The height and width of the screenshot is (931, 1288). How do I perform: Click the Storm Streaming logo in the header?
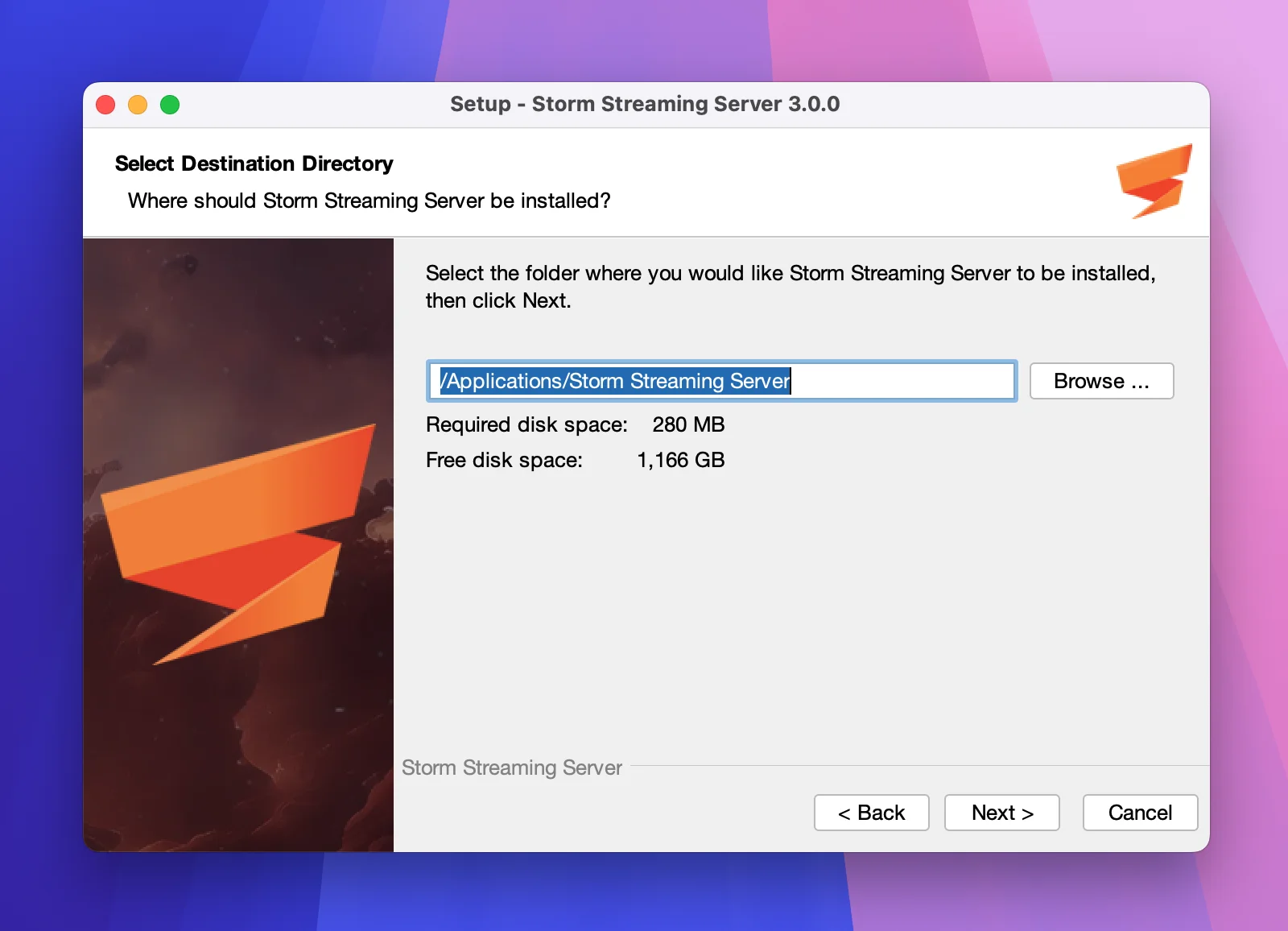[x=1153, y=181]
